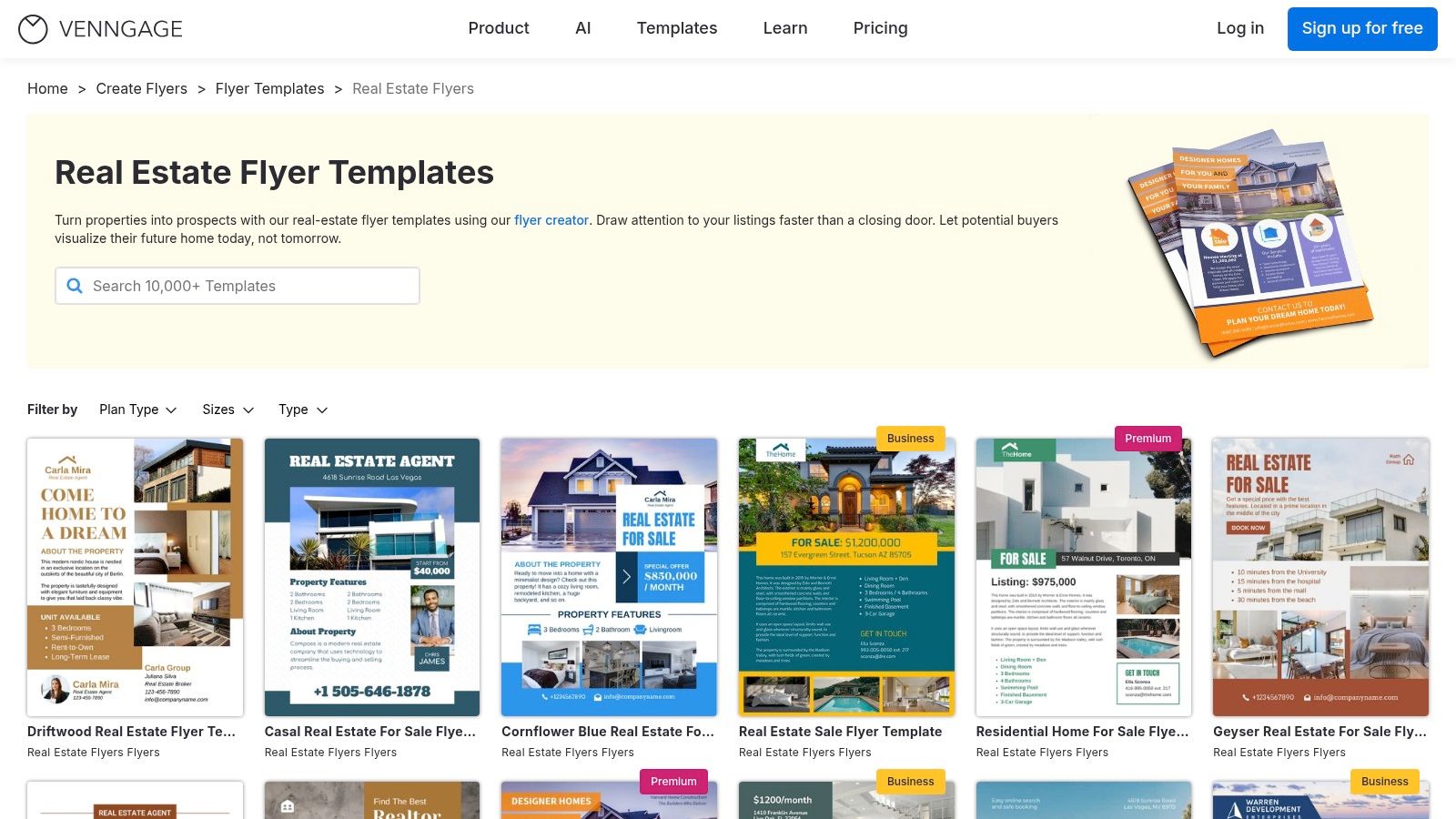Click the Business badge on Real Estate Sale flyer
1456x819 pixels.
(x=910, y=439)
